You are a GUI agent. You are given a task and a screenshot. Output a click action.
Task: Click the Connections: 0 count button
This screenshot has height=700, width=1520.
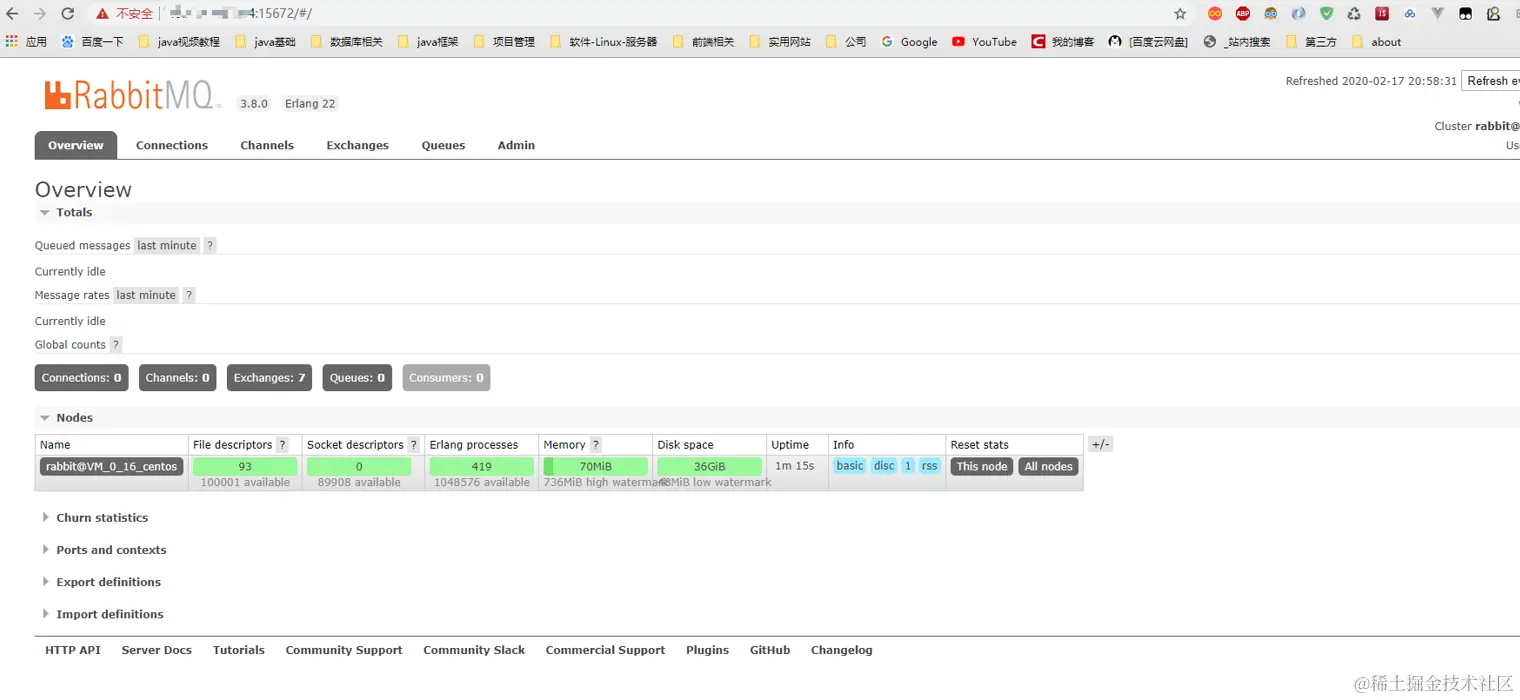[81, 378]
